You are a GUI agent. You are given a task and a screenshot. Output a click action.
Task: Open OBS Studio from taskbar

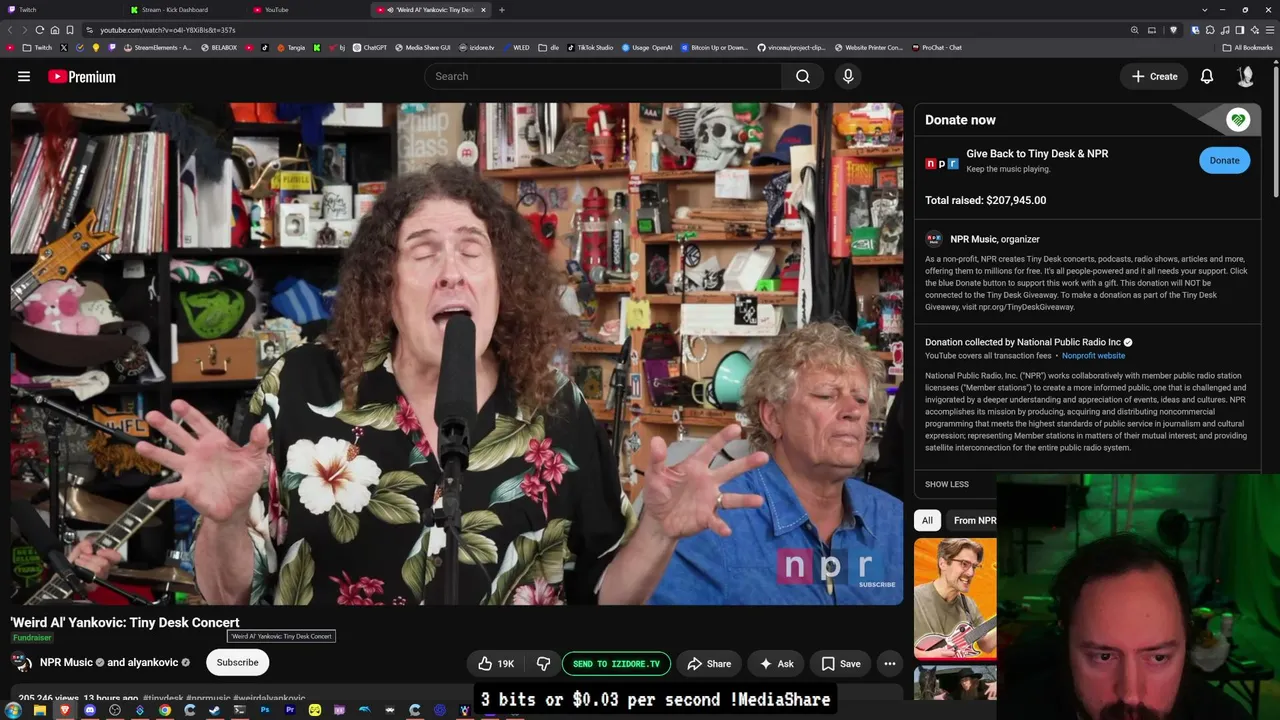click(115, 710)
